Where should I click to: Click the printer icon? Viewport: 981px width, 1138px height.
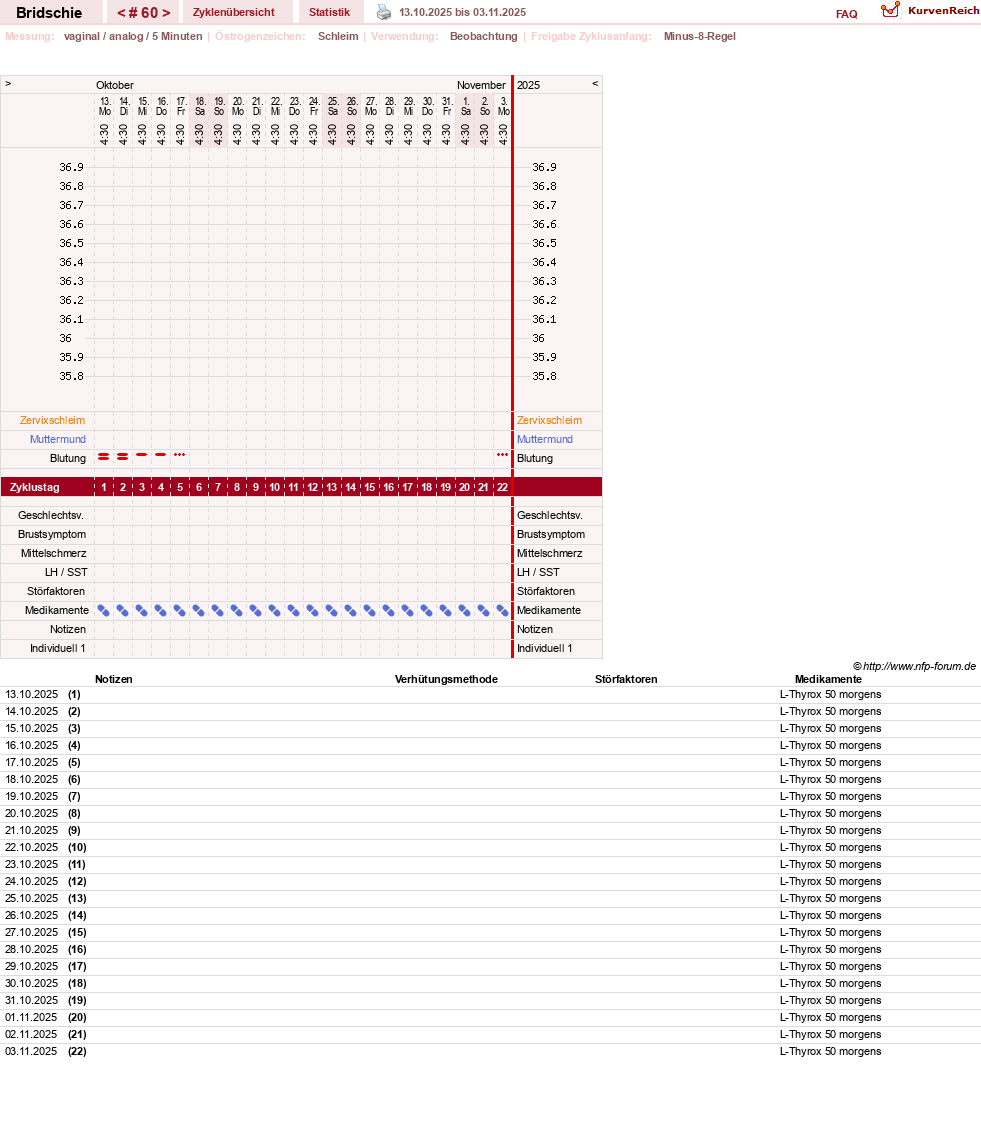tap(384, 12)
